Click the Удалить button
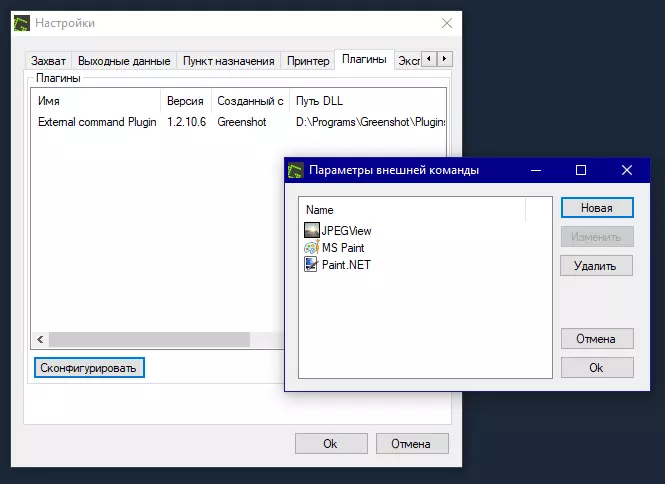The image size is (665, 484). tap(597, 267)
